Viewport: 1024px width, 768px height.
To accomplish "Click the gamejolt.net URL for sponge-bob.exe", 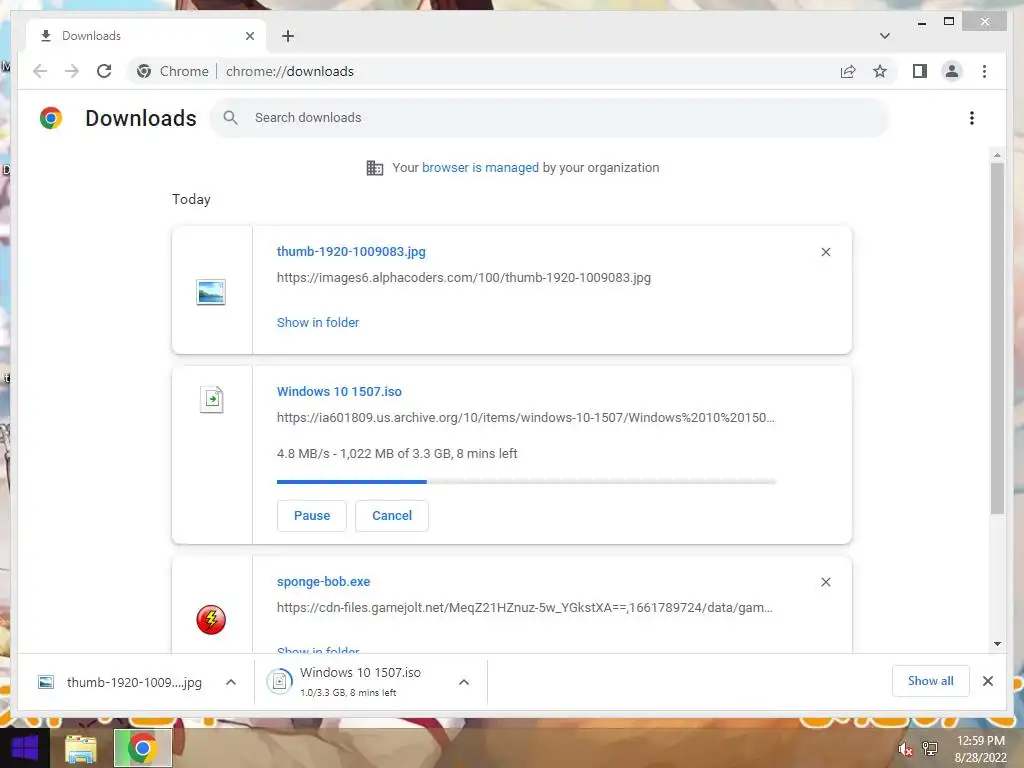I will coord(524,607).
